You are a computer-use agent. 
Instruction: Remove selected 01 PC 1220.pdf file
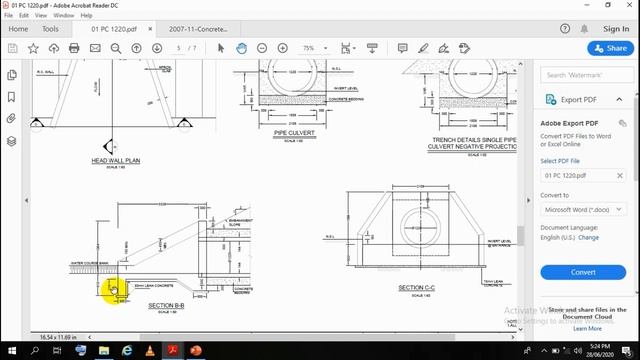point(620,176)
